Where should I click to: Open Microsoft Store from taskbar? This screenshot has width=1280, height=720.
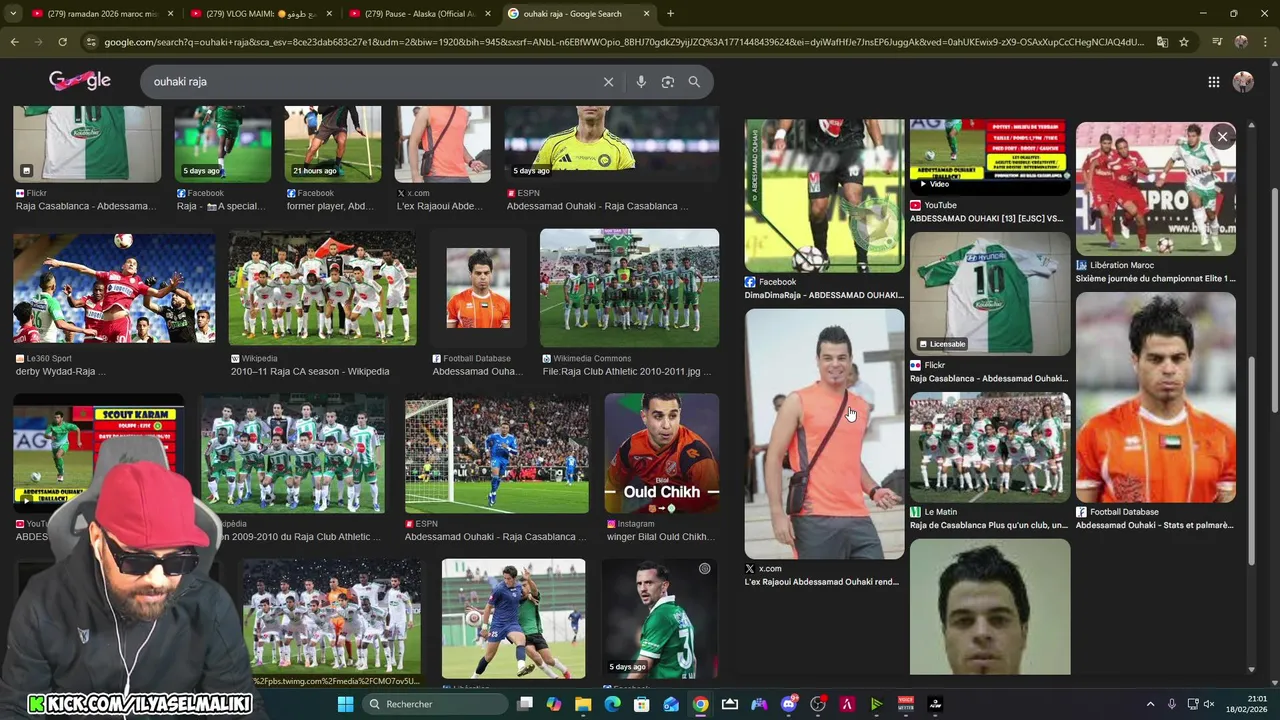click(642, 704)
